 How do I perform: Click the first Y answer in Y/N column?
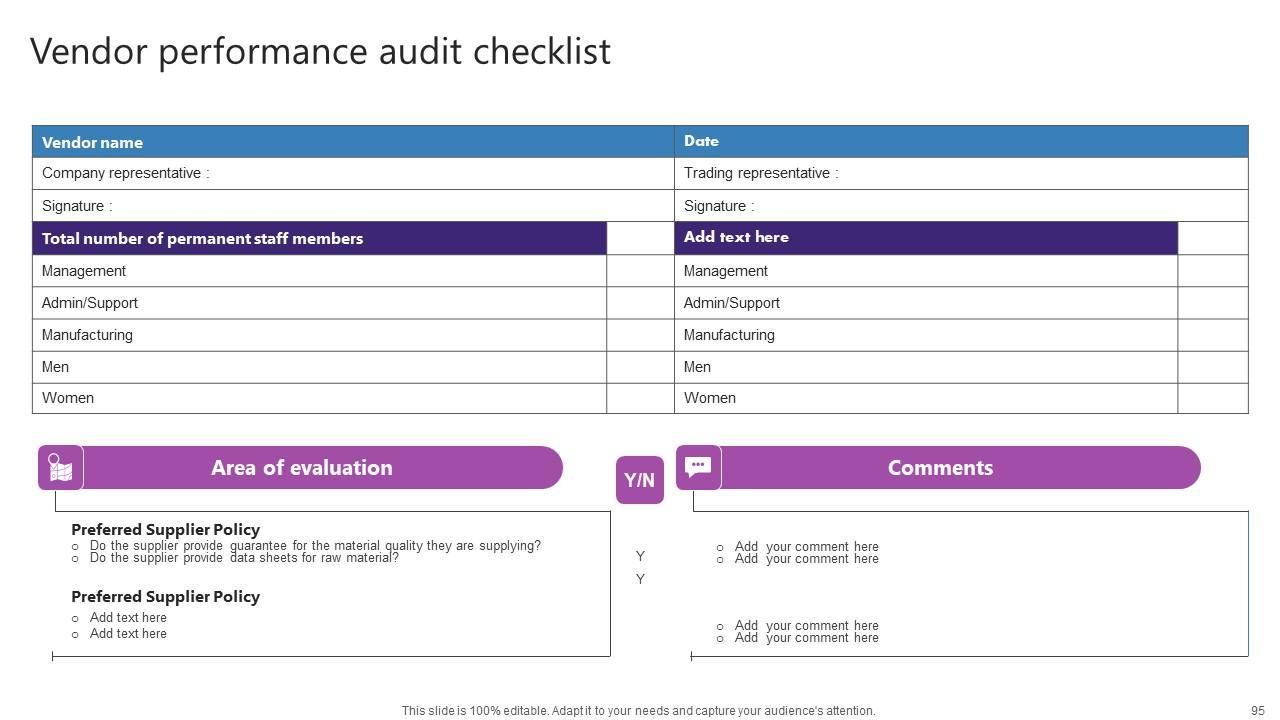coord(640,556)
